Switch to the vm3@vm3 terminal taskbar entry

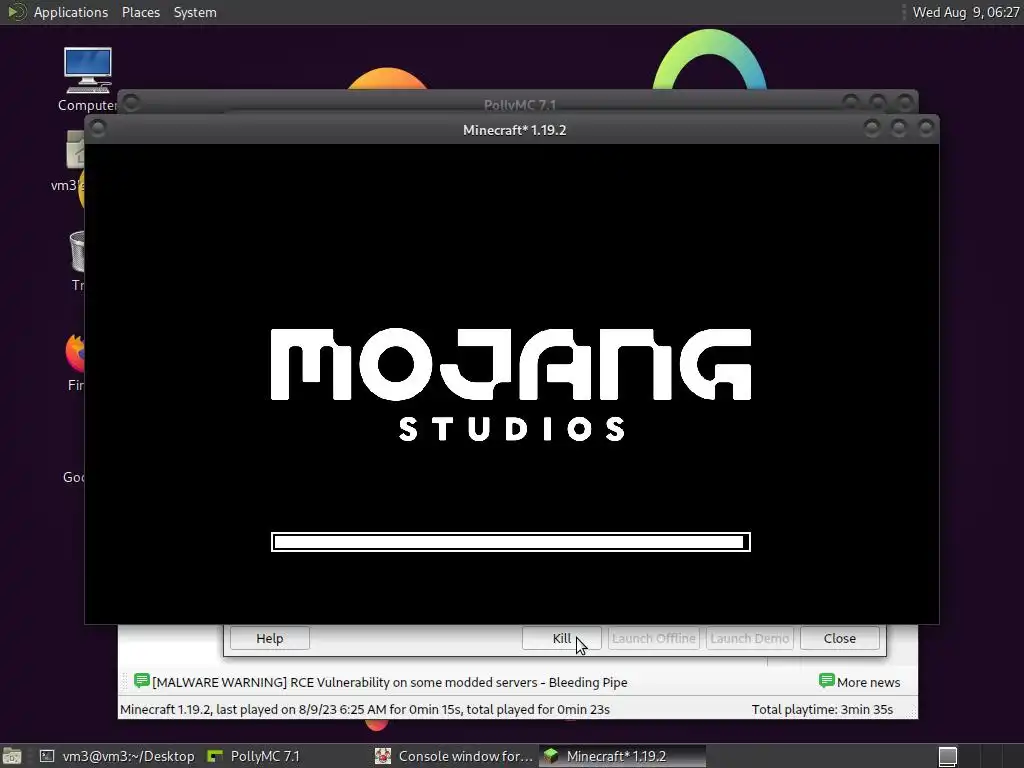pyautogui.click(x=118, y=756)
